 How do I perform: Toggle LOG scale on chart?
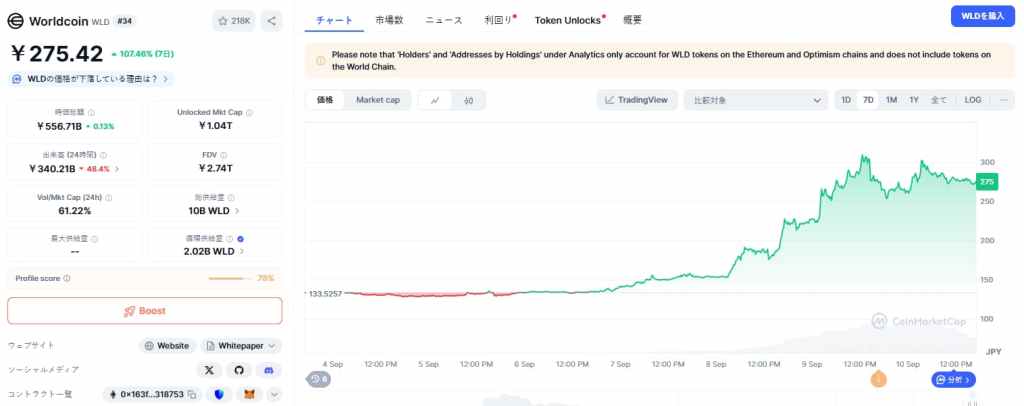(x=972, y=100)
